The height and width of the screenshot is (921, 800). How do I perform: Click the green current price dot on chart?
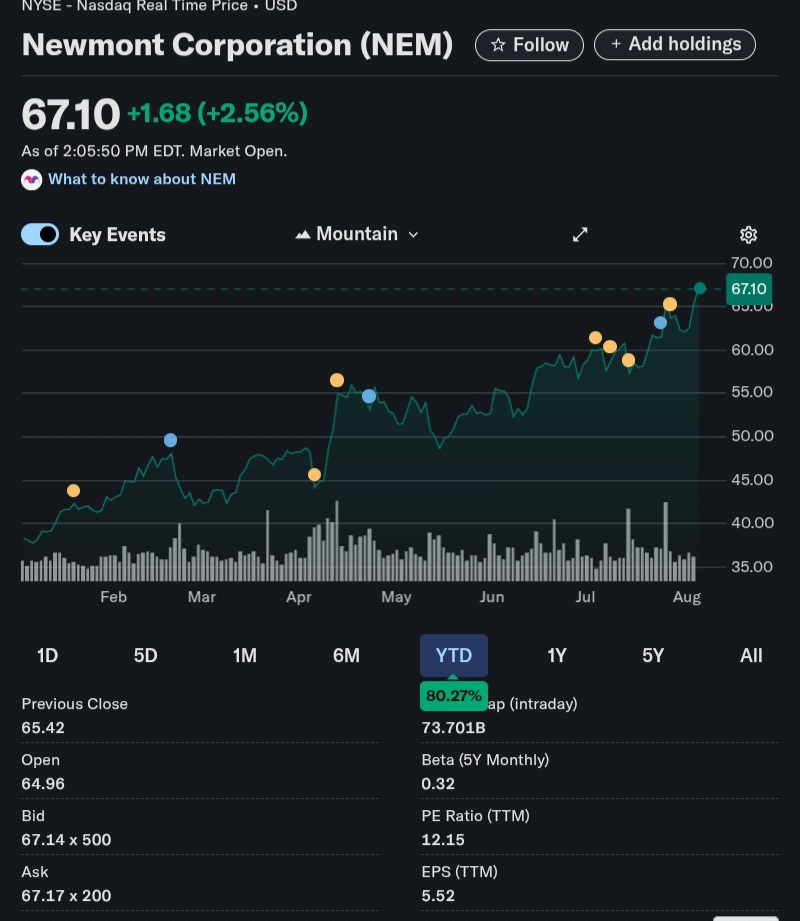(x=700, y=288)
